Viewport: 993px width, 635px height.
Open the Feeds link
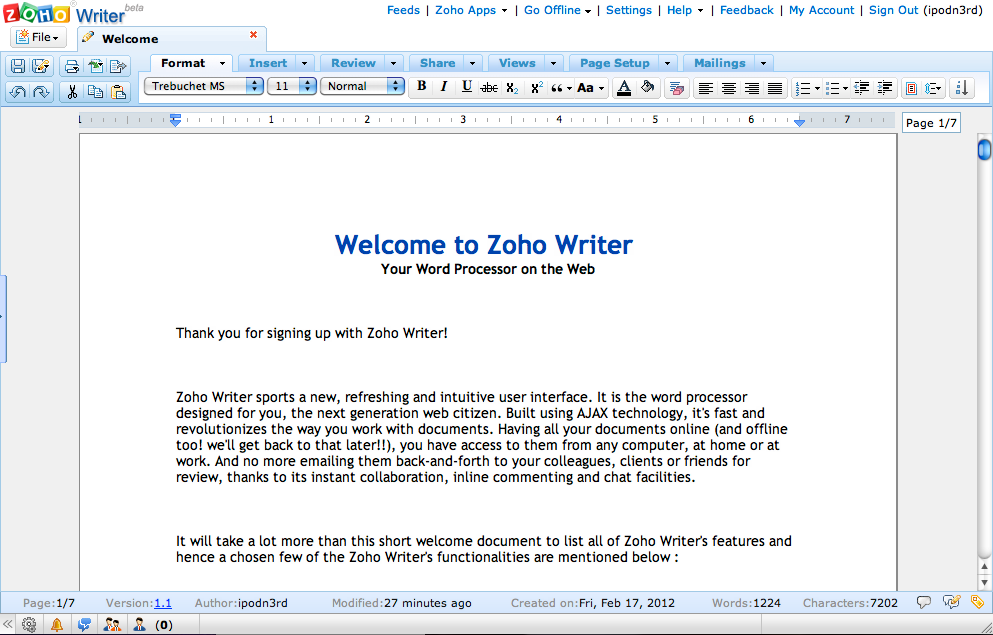[403, 10]
